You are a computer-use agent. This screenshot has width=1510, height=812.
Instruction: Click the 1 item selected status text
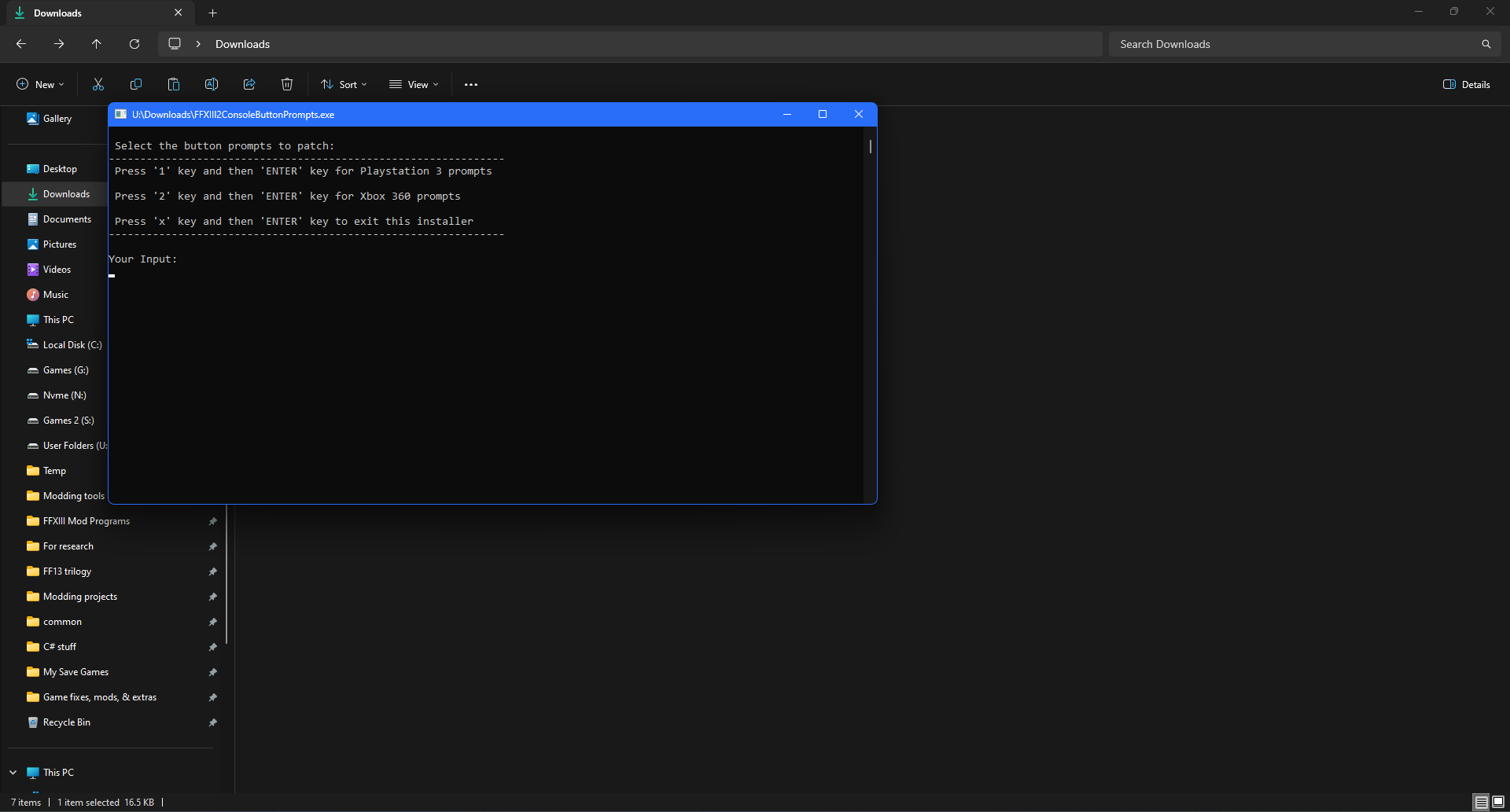[88, 803]
